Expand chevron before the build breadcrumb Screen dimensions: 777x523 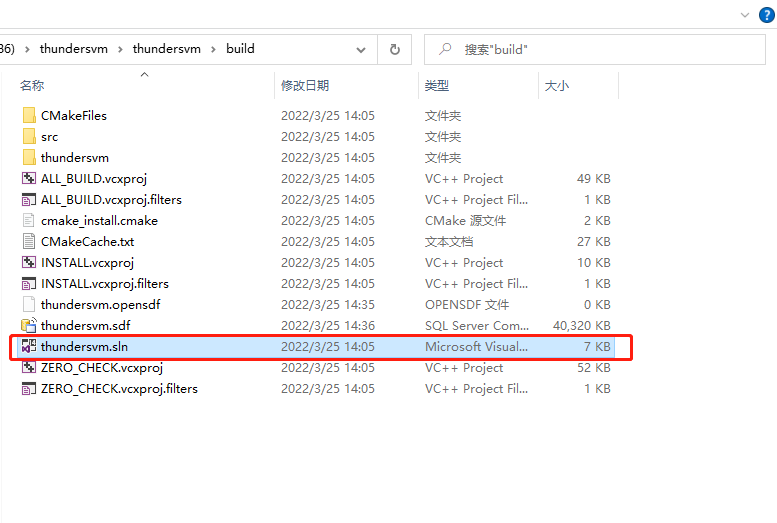click(213, 50)
